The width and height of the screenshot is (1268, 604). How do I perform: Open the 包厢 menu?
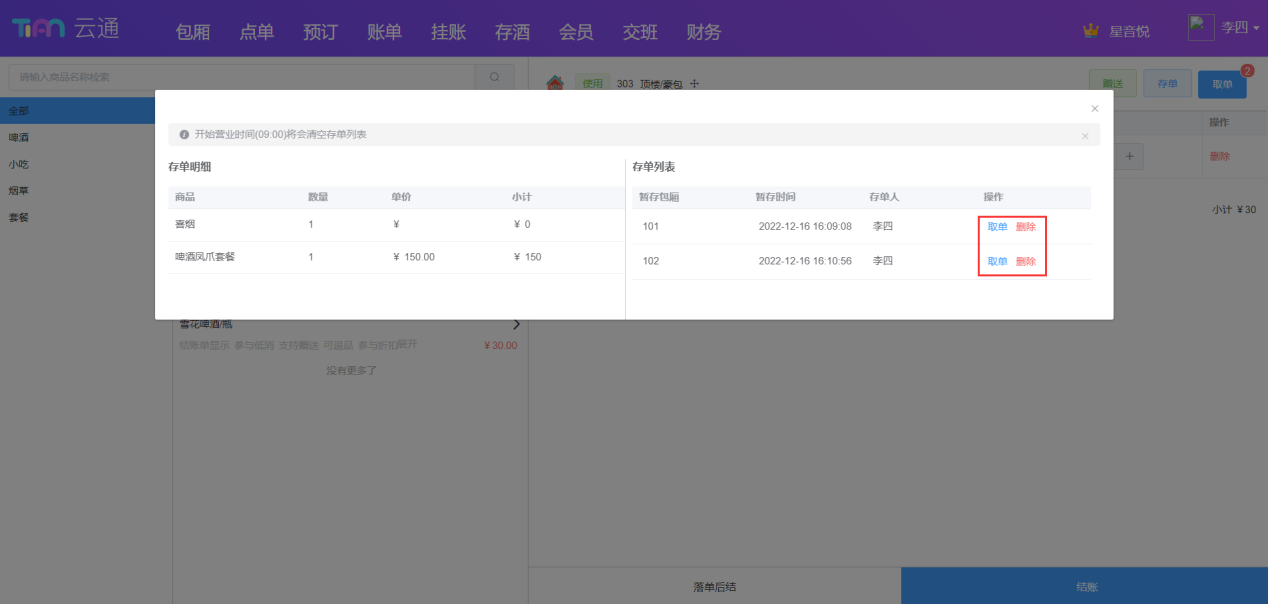click(x=193, y=32)
